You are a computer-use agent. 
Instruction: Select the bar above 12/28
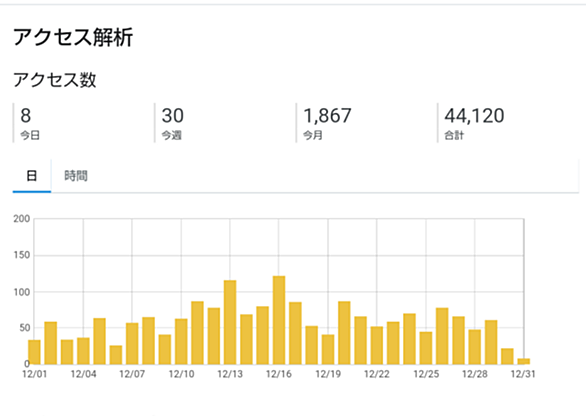tap(475, 347)
